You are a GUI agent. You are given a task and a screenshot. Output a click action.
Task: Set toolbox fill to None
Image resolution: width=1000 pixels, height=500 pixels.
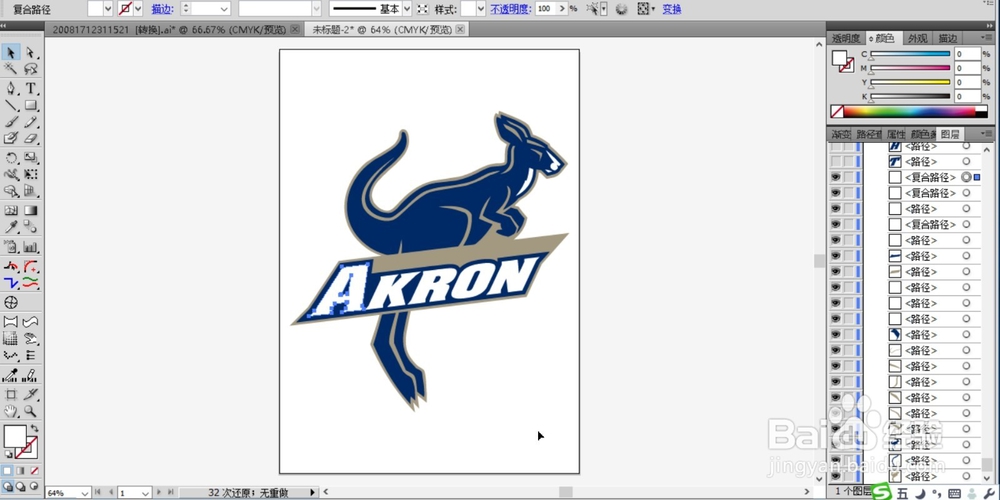point(34,471)
